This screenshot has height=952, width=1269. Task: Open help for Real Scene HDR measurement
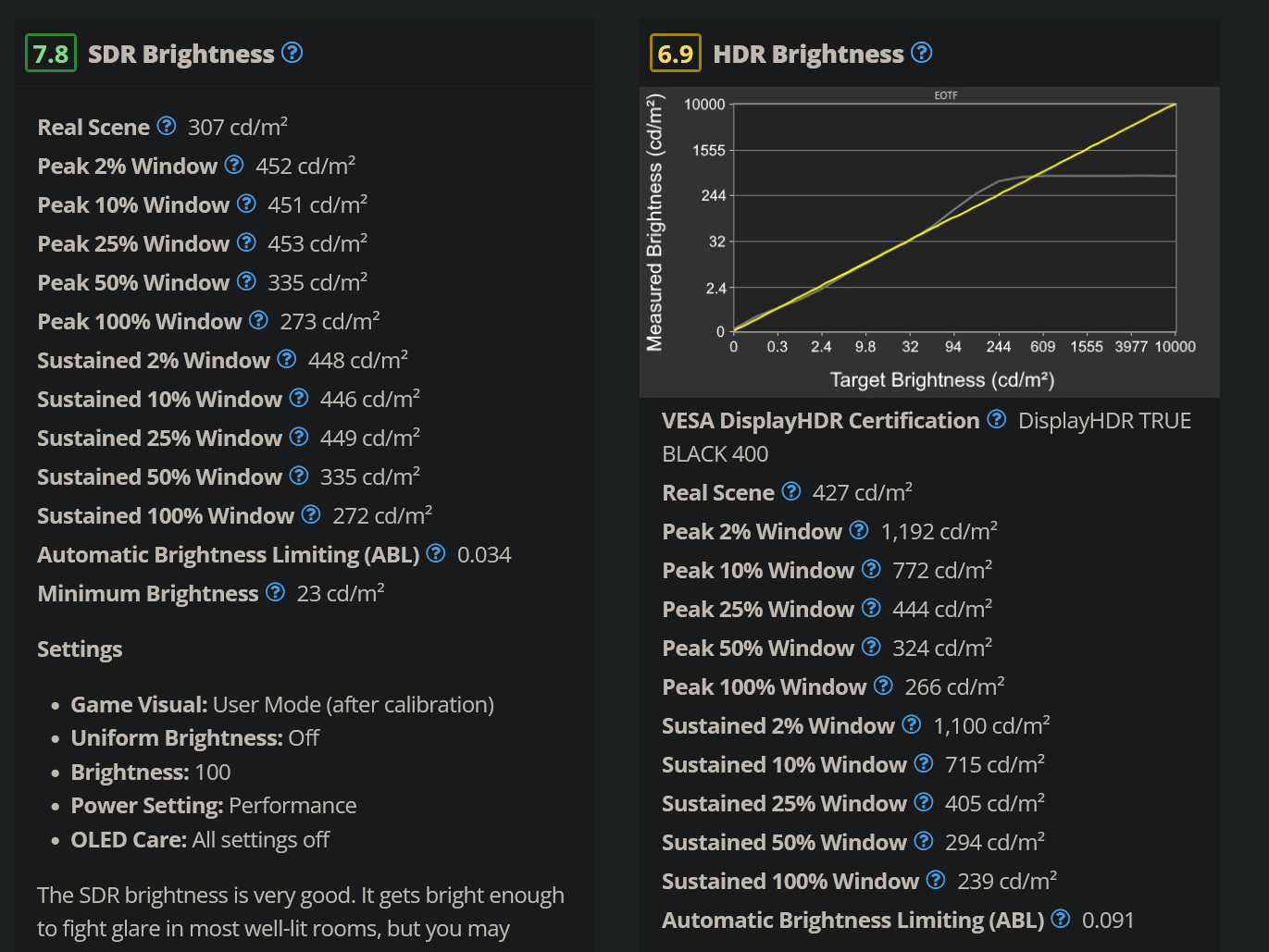tap(791, 491)
